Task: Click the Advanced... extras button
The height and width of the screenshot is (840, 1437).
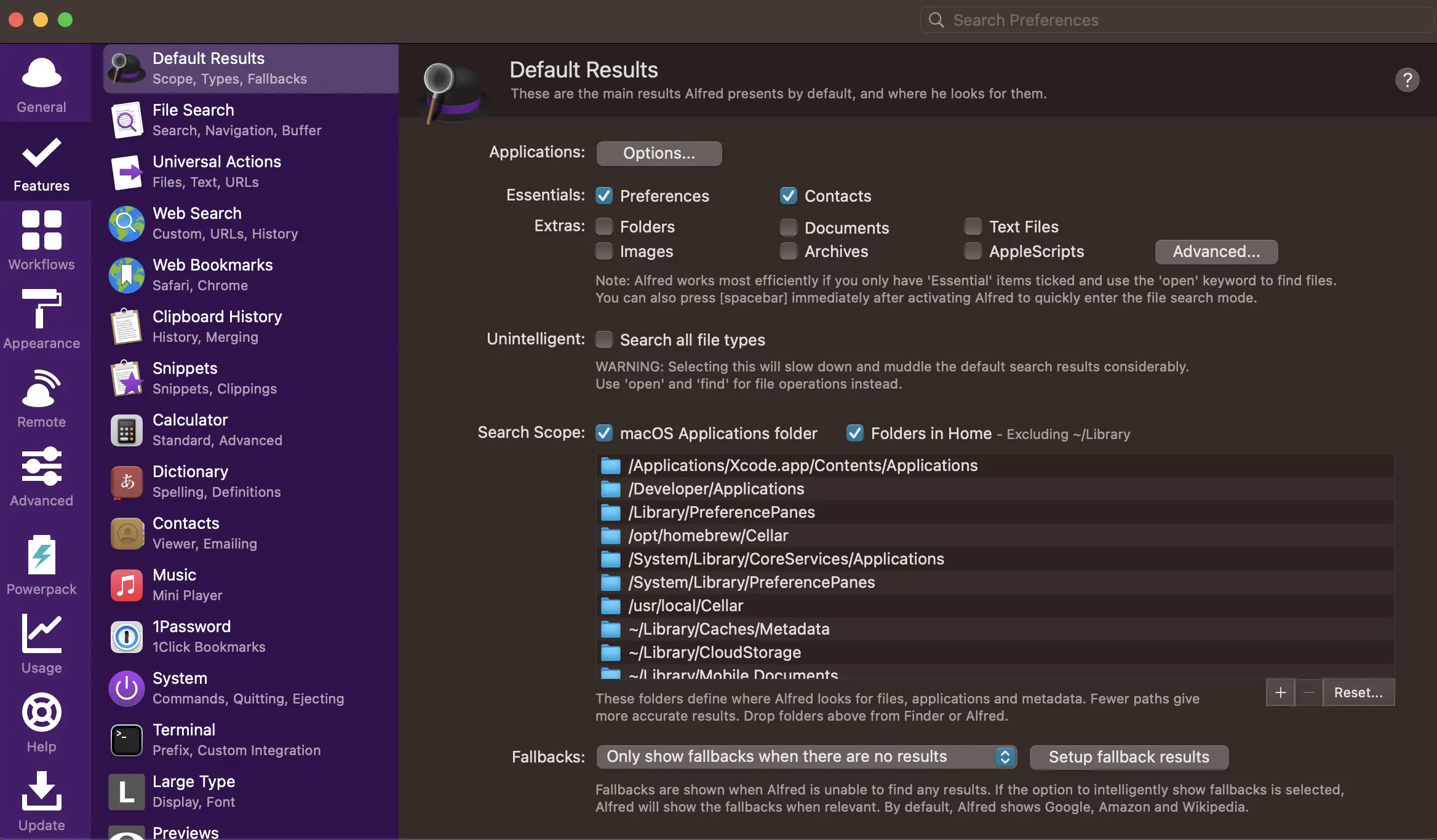Action: (x=1216, y=252)
